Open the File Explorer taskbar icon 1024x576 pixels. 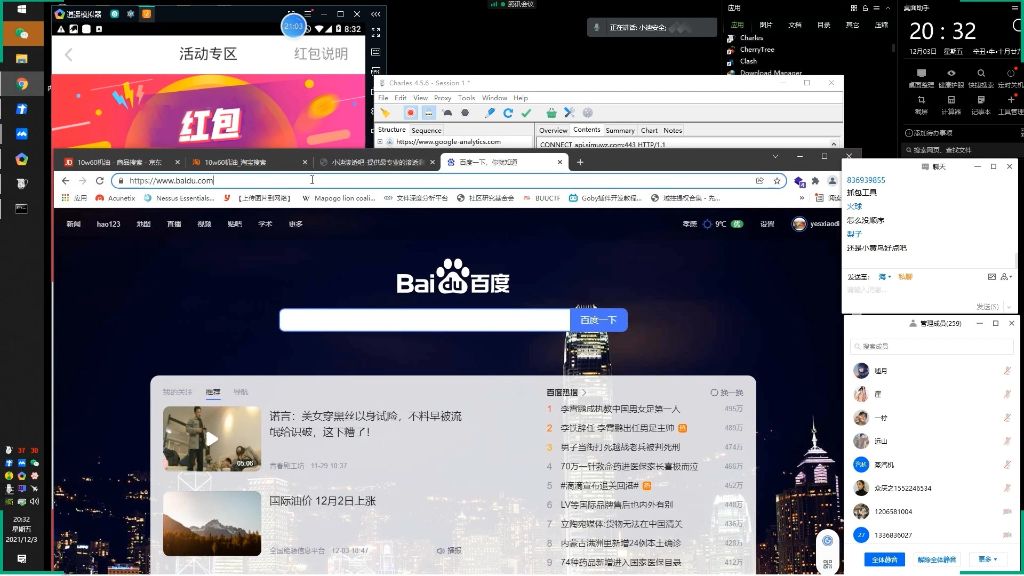pyautogui.click(x=22, y=58)
